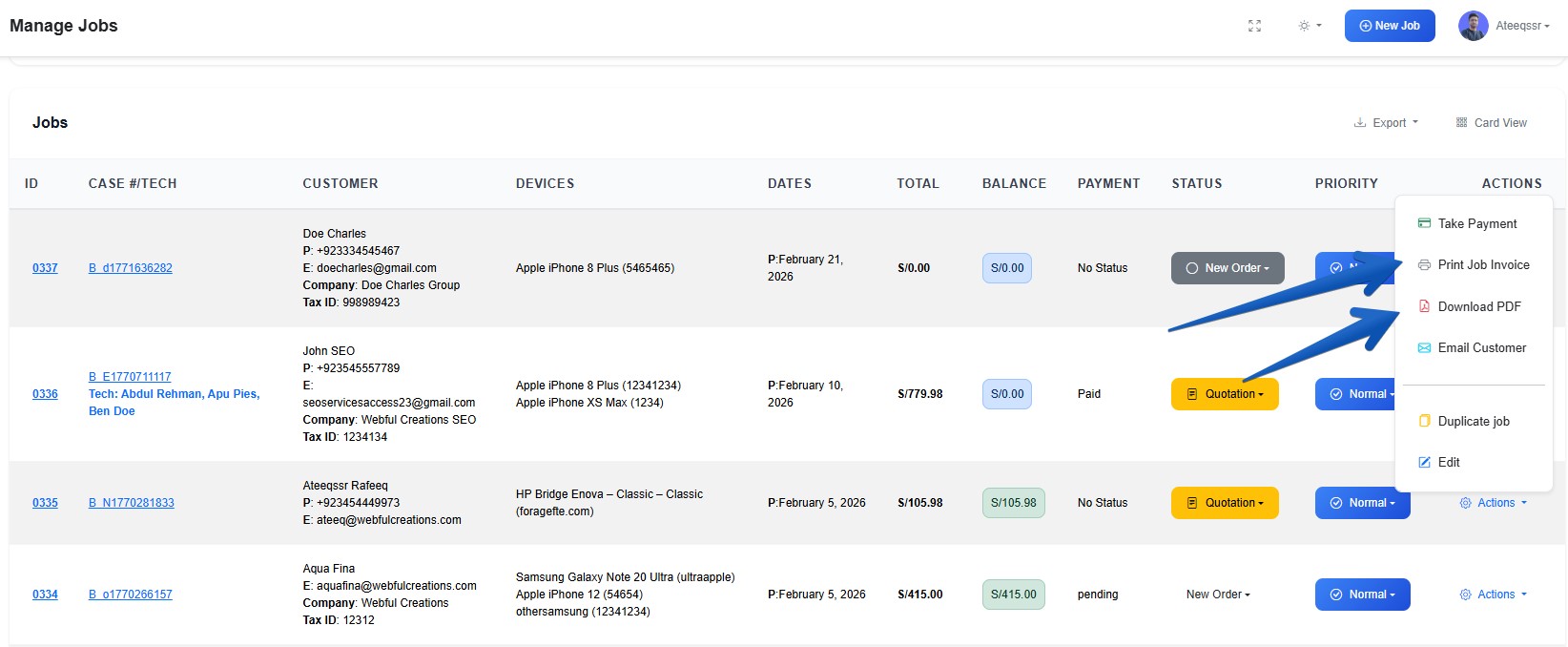Click the PDF file icon
The image size is (1568, 647).
(1424, 306)
